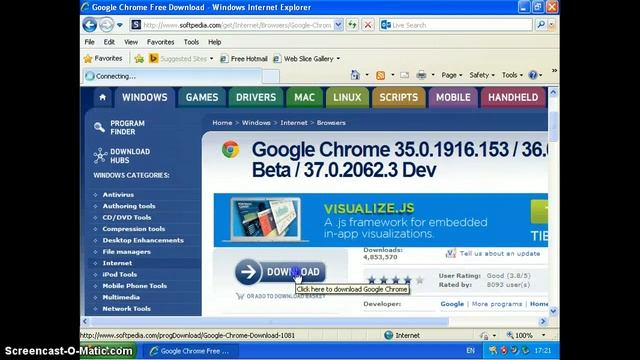Viewport: 640px width, 360px height.
Task: Click the VISUALIZE.JS banner ad
Action: [380, 220]
